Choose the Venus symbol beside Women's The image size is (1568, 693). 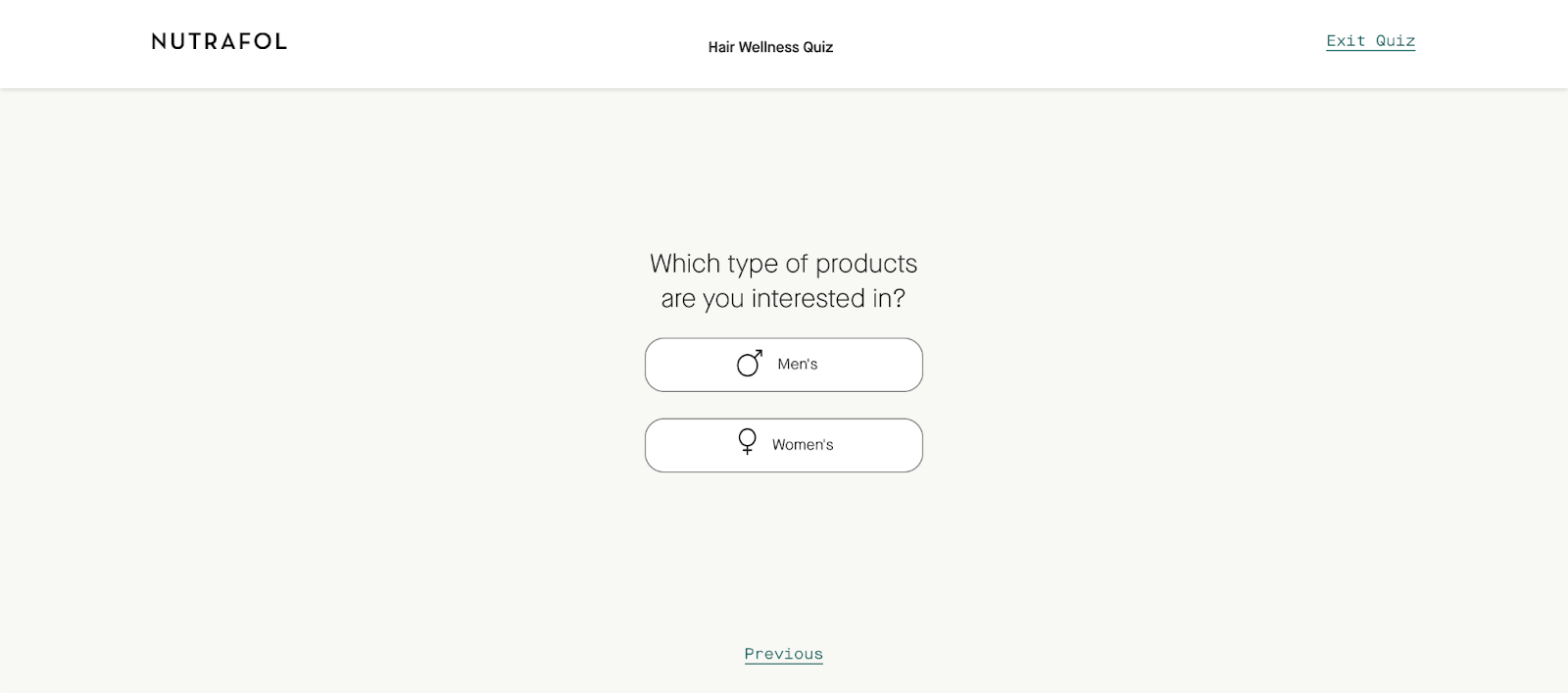748,442
